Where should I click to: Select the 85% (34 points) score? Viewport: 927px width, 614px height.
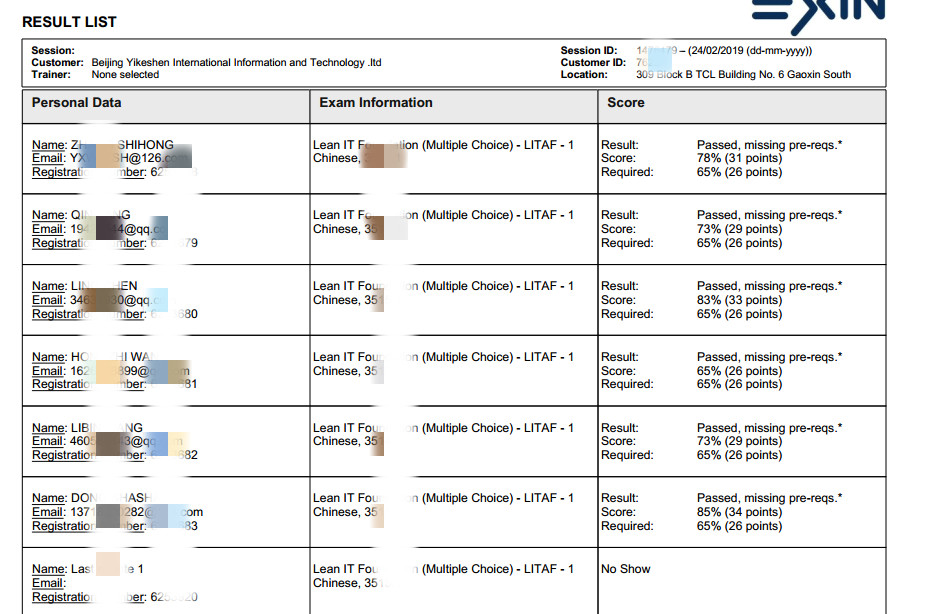[x=739, y=512]
